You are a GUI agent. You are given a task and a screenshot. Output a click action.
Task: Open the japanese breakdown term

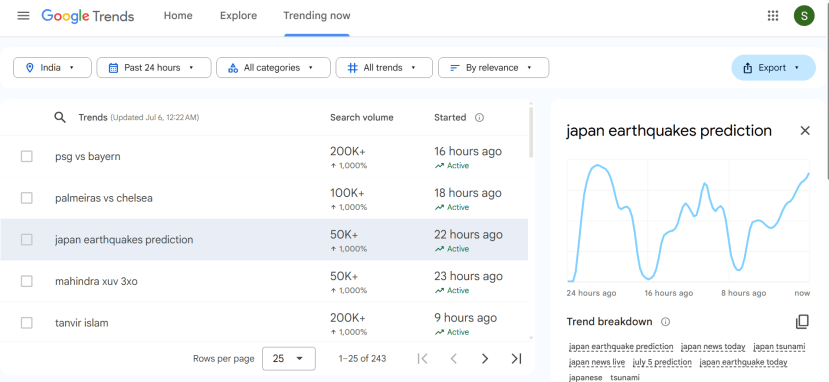[x=586, y=377]
